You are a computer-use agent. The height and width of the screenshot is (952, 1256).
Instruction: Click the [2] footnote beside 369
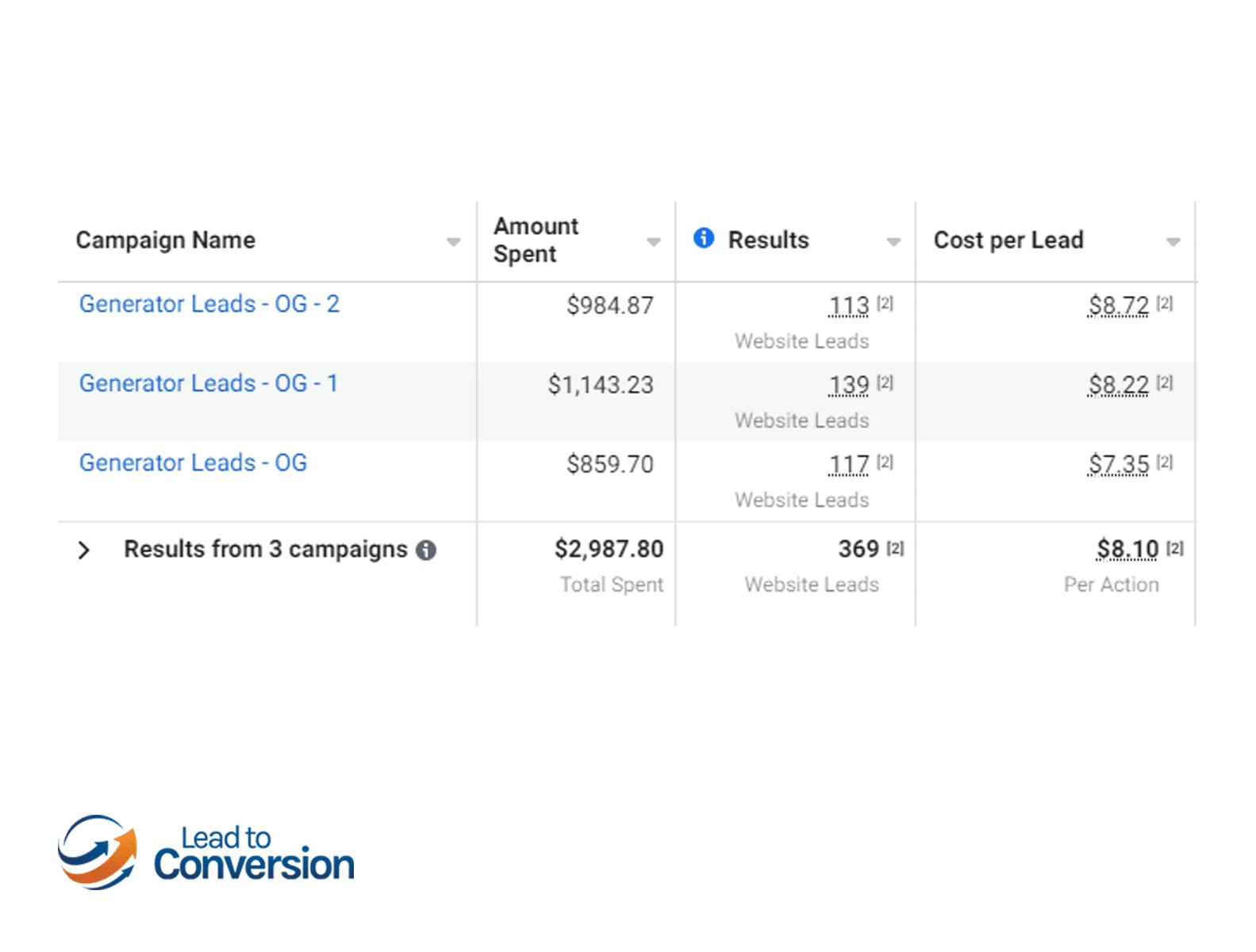(895, 548)
